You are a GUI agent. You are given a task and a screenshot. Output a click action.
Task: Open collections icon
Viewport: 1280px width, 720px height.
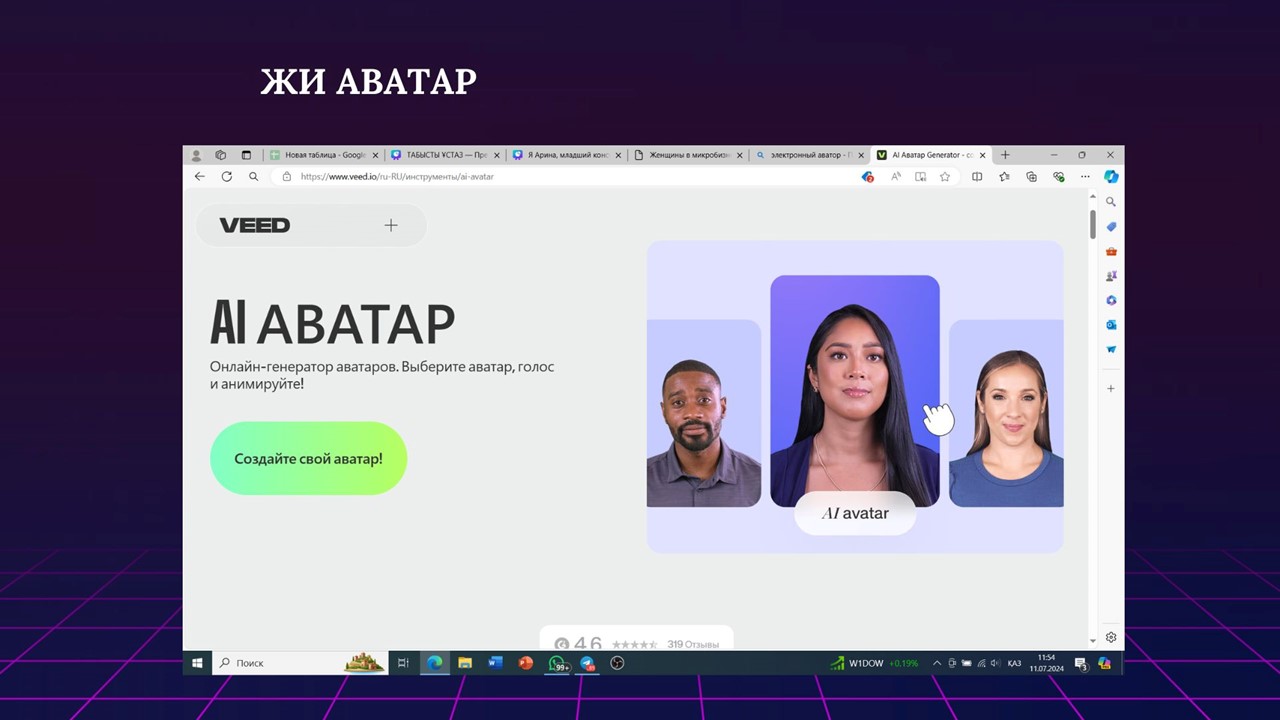pos(1031,176)
